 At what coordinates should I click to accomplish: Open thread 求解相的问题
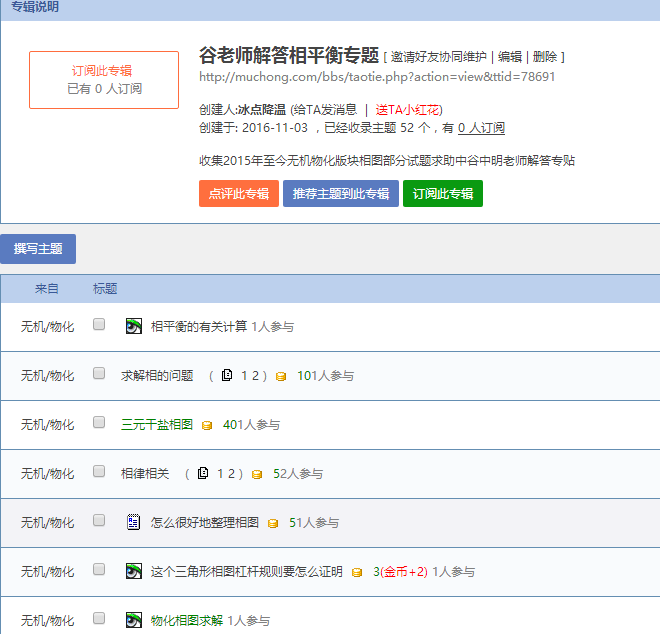point(157,375)
